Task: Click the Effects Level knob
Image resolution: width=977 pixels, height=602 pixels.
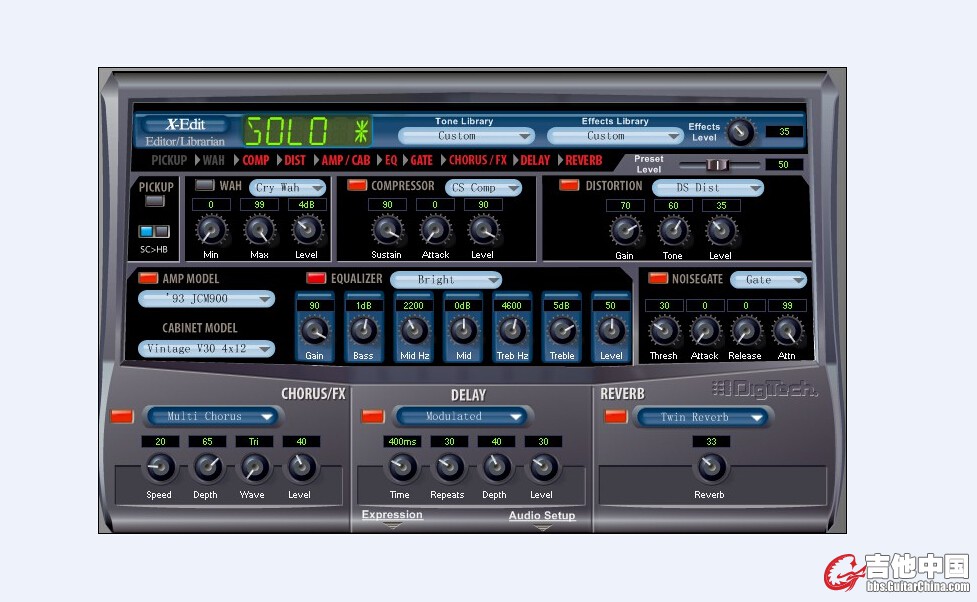Action: pyautogui.click(x=740, y=131)
